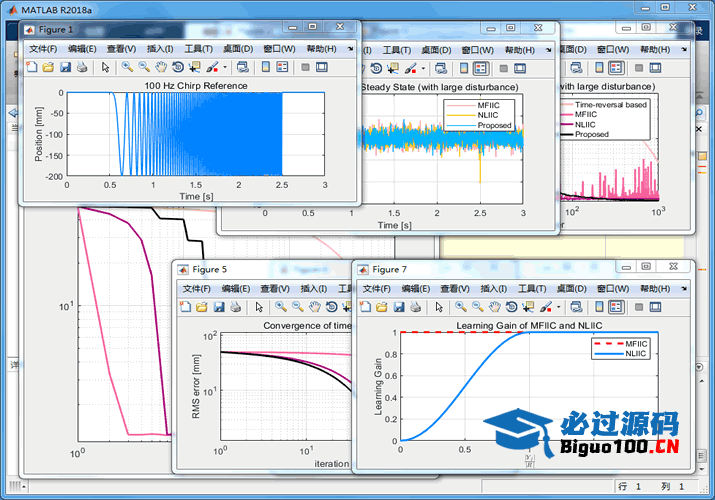Select Rotate 3D tool in Figure 1
715x500 pixels.
click(x=178, y=67)
